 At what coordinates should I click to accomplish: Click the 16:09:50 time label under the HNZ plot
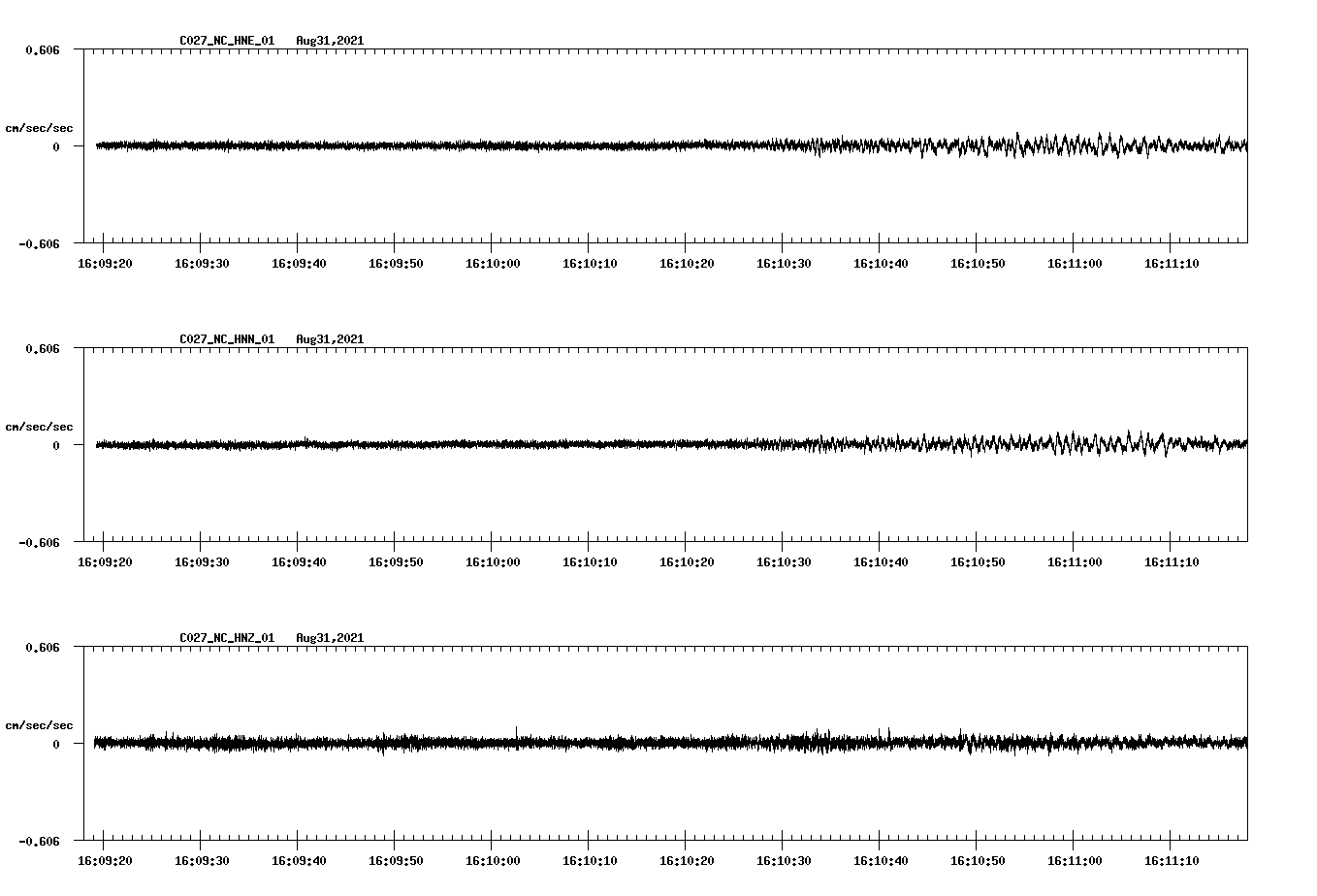pyautogui.click(x=396, y=861)
